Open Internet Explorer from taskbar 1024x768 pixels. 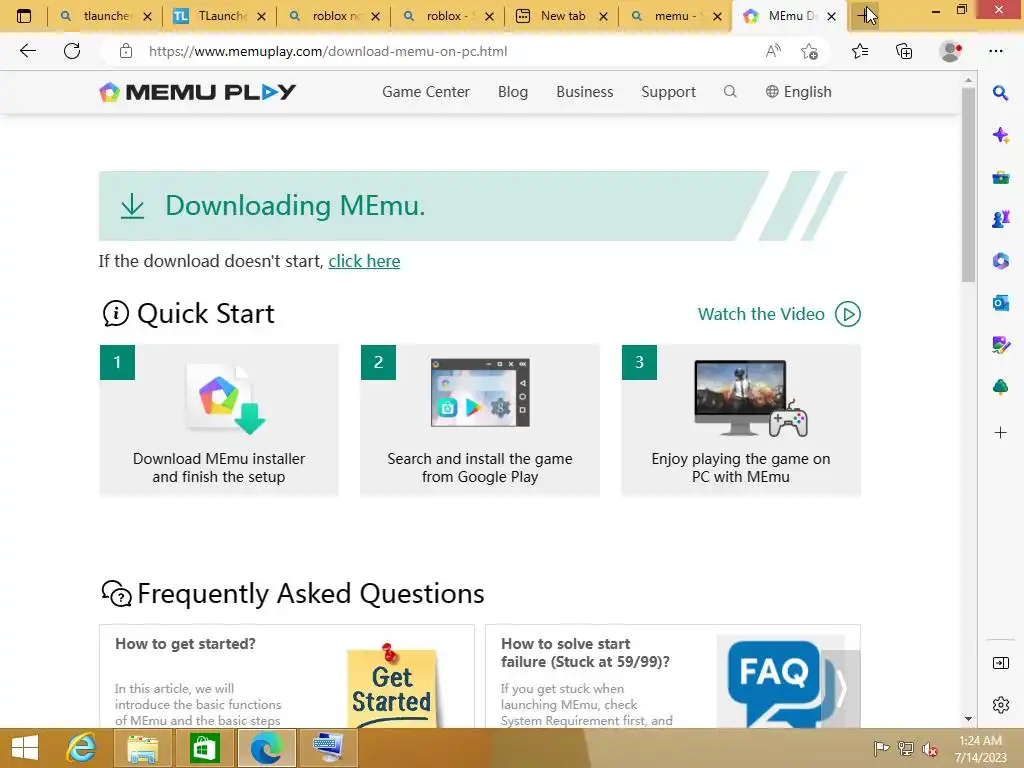tap(82, 748)
